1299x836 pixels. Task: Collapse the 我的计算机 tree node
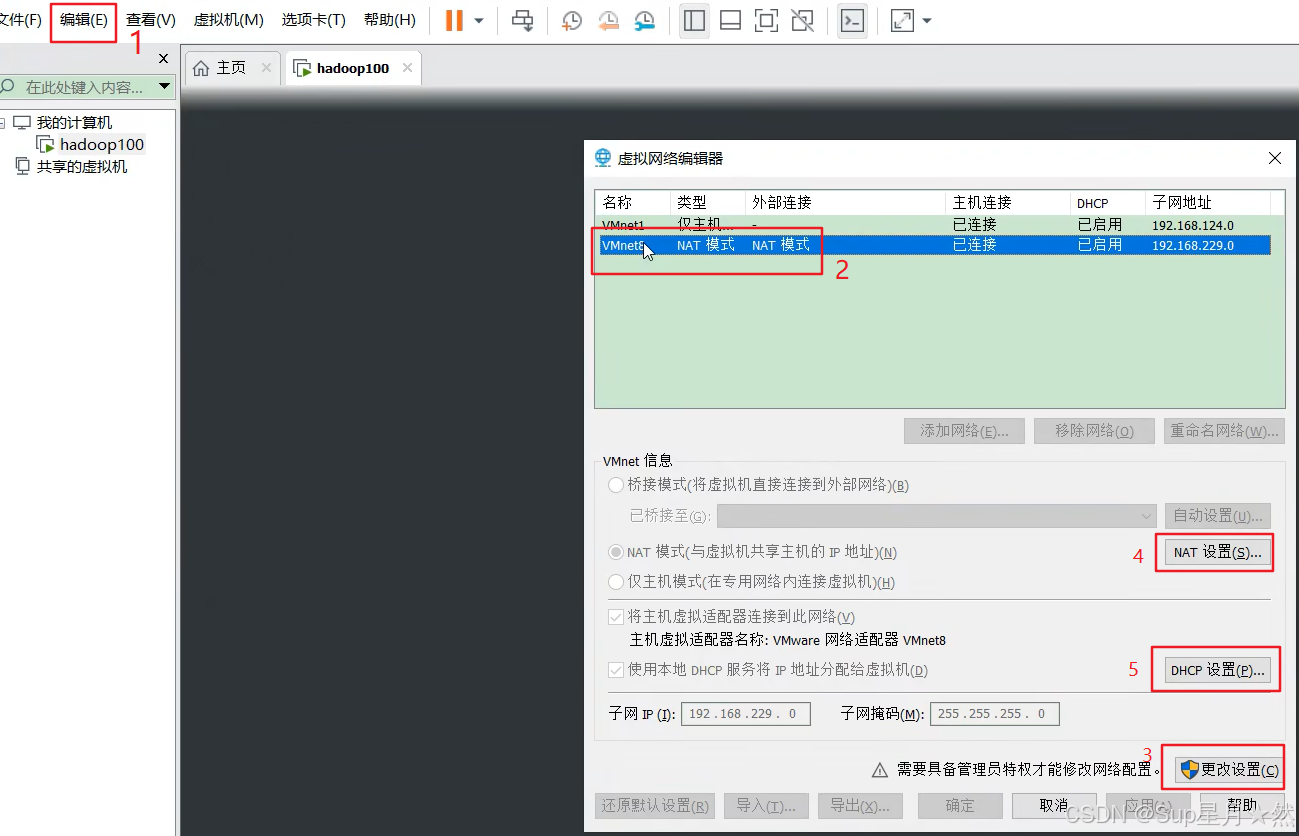point(3,123)
